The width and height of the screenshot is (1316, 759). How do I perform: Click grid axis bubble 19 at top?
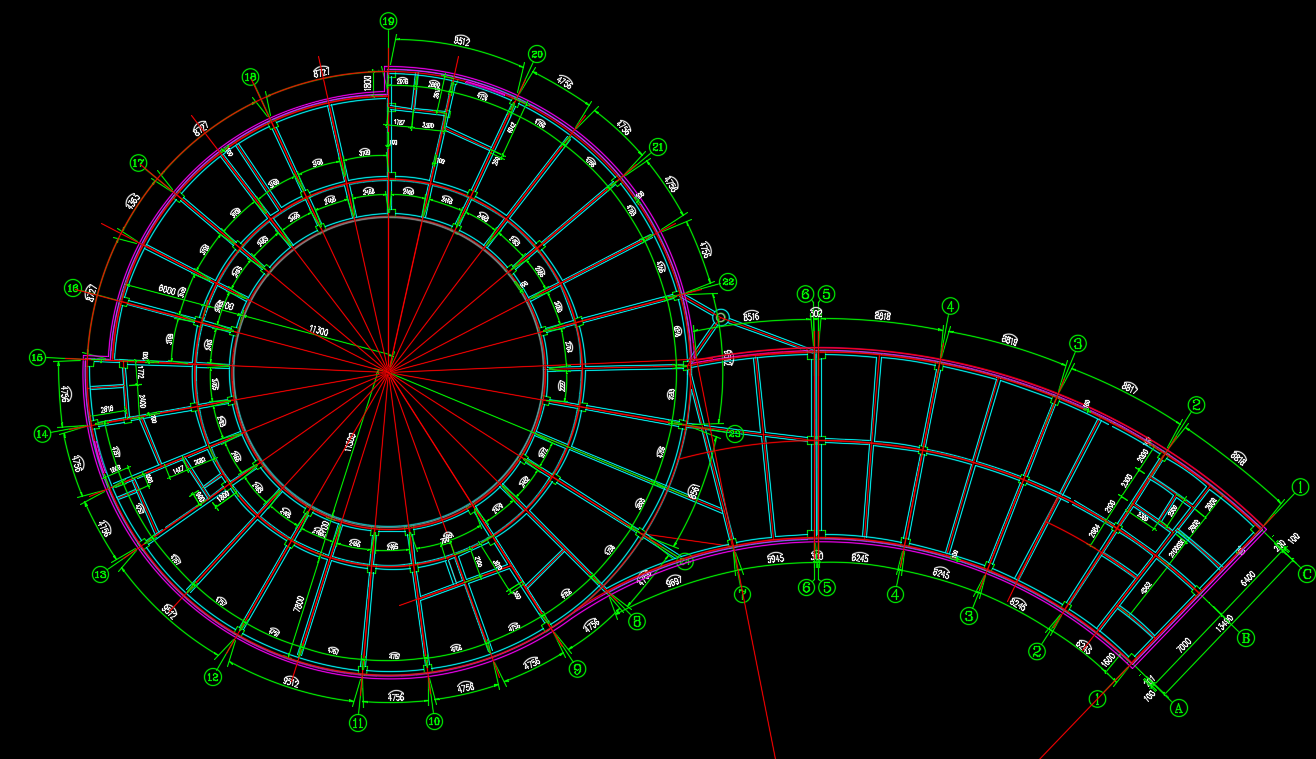point(389,21)
